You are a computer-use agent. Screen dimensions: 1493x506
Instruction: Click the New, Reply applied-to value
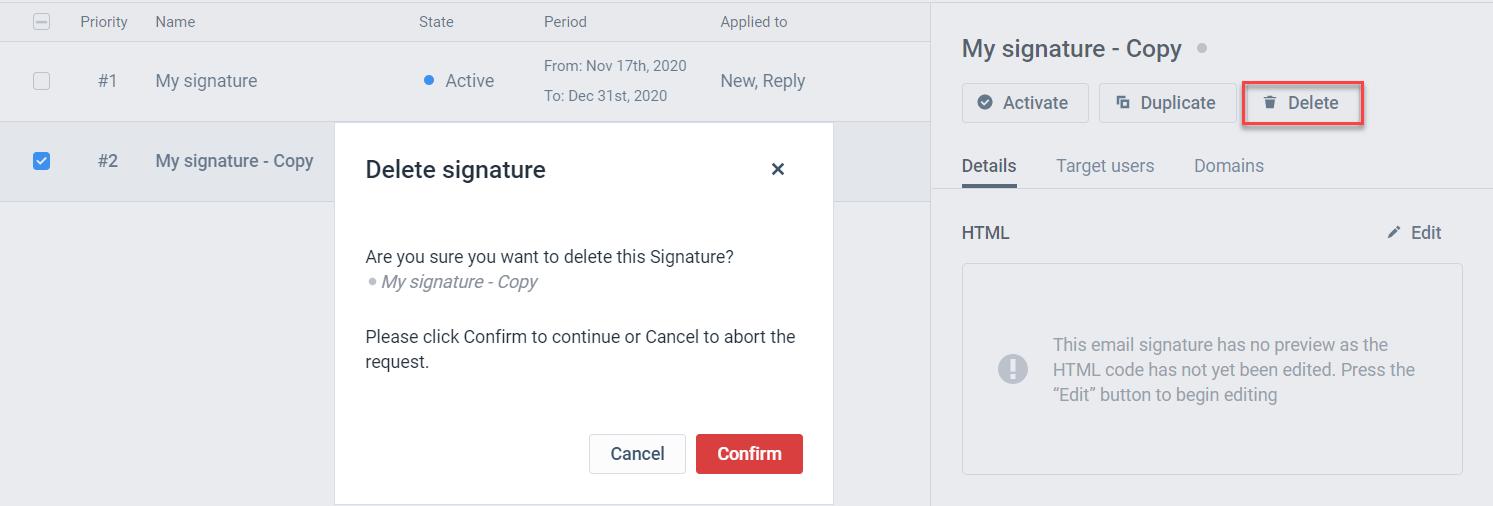[x=763, y=81]
